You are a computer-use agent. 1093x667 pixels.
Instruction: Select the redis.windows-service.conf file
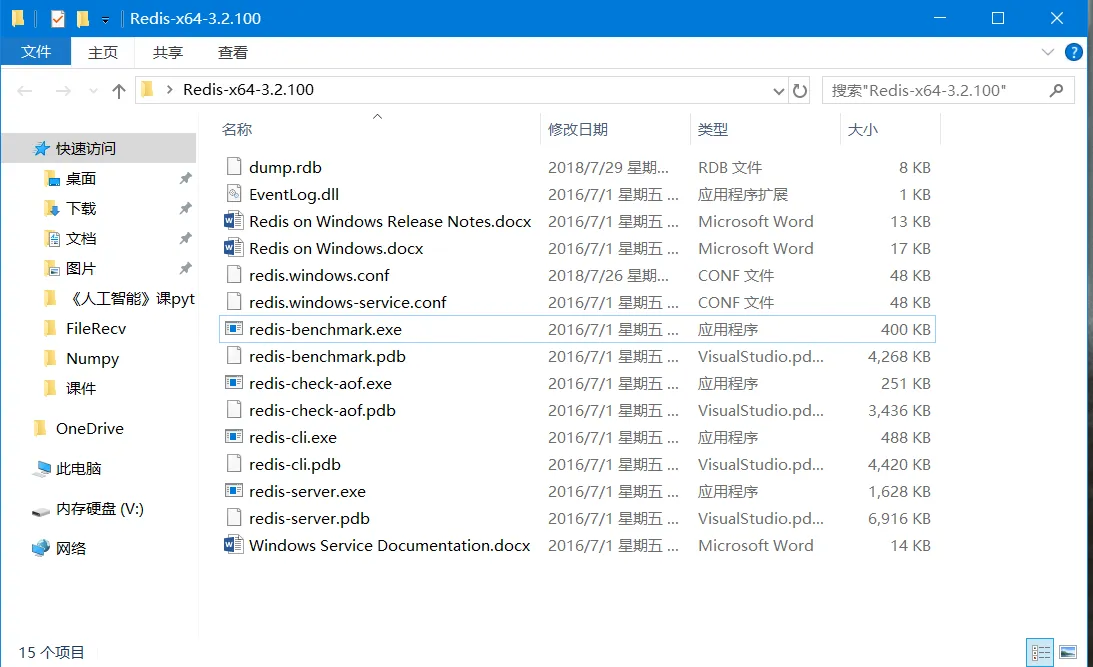tap(347, 302)
